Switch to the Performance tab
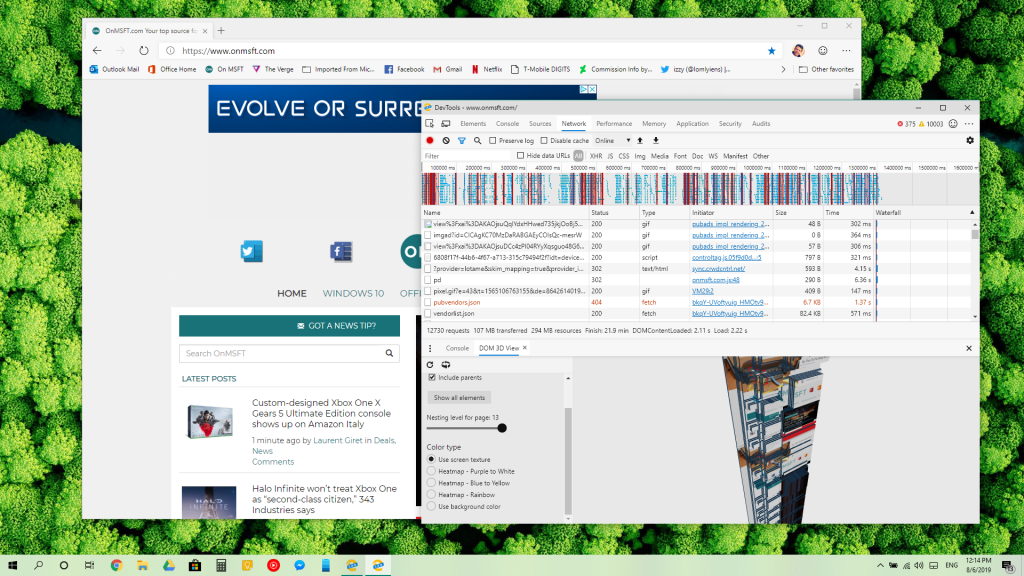Screen dimensions: 1024x576 point(614,124)
